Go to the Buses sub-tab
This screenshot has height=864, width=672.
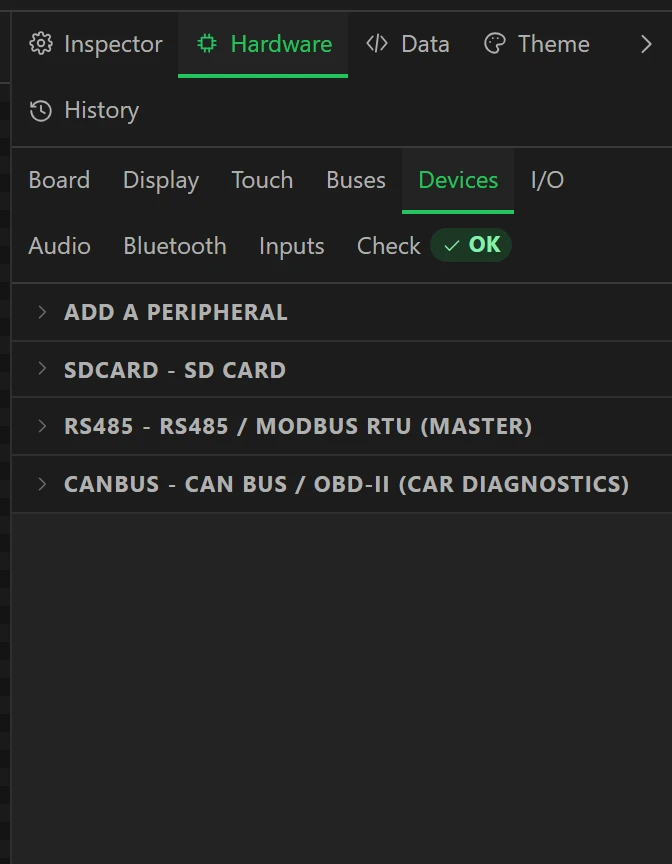356,180
